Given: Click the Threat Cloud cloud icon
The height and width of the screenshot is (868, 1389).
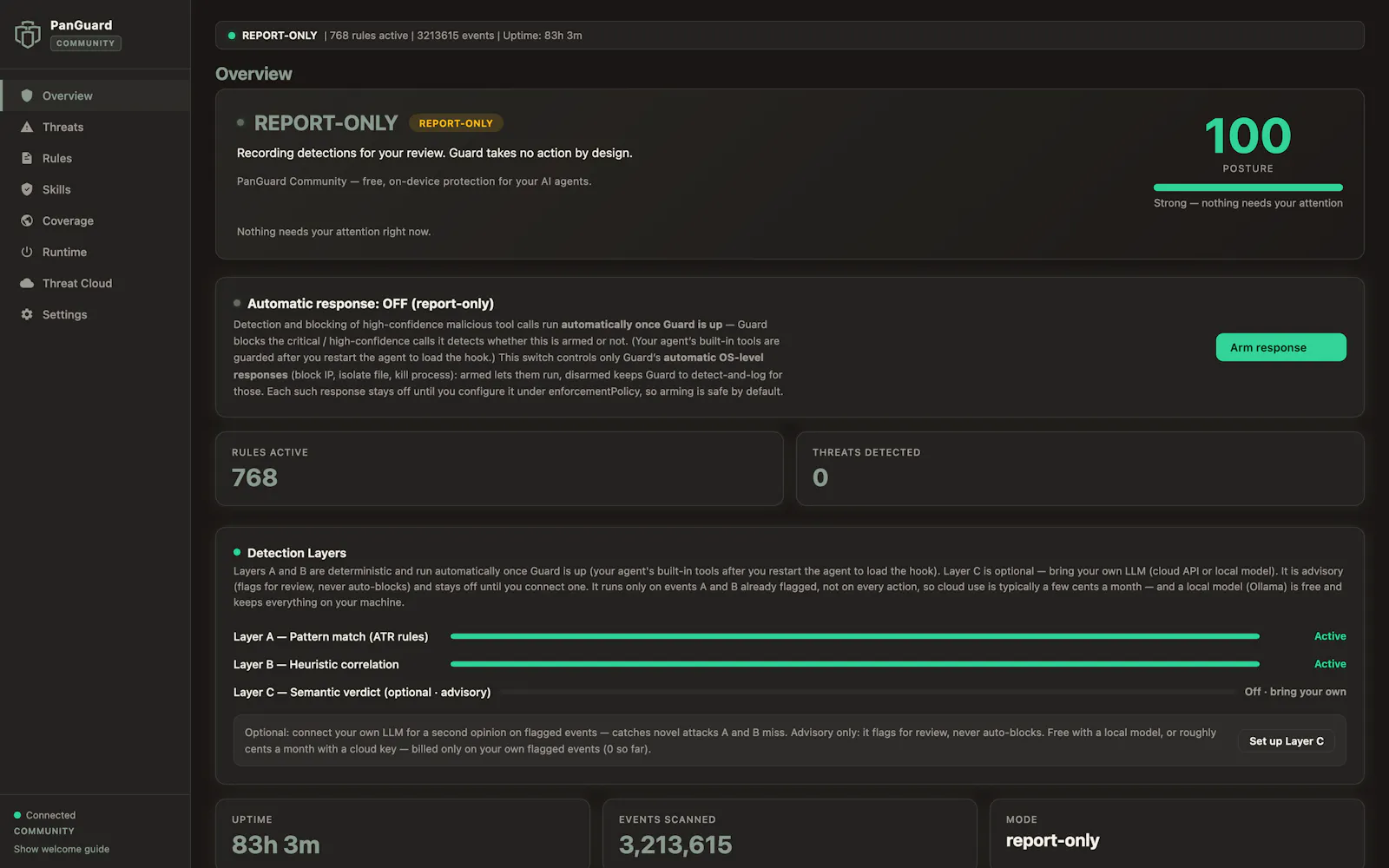Looking at the screenshot, I should (27, 283).
